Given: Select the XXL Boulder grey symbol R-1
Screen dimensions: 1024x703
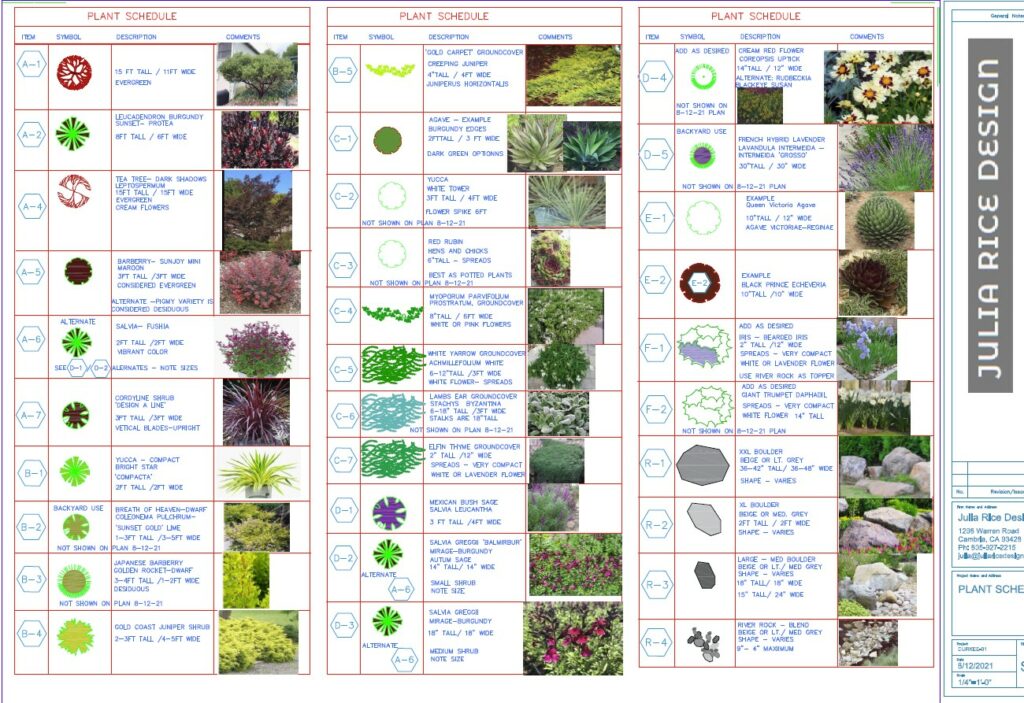Looking at the screenshot, I should tap(703, 465).
